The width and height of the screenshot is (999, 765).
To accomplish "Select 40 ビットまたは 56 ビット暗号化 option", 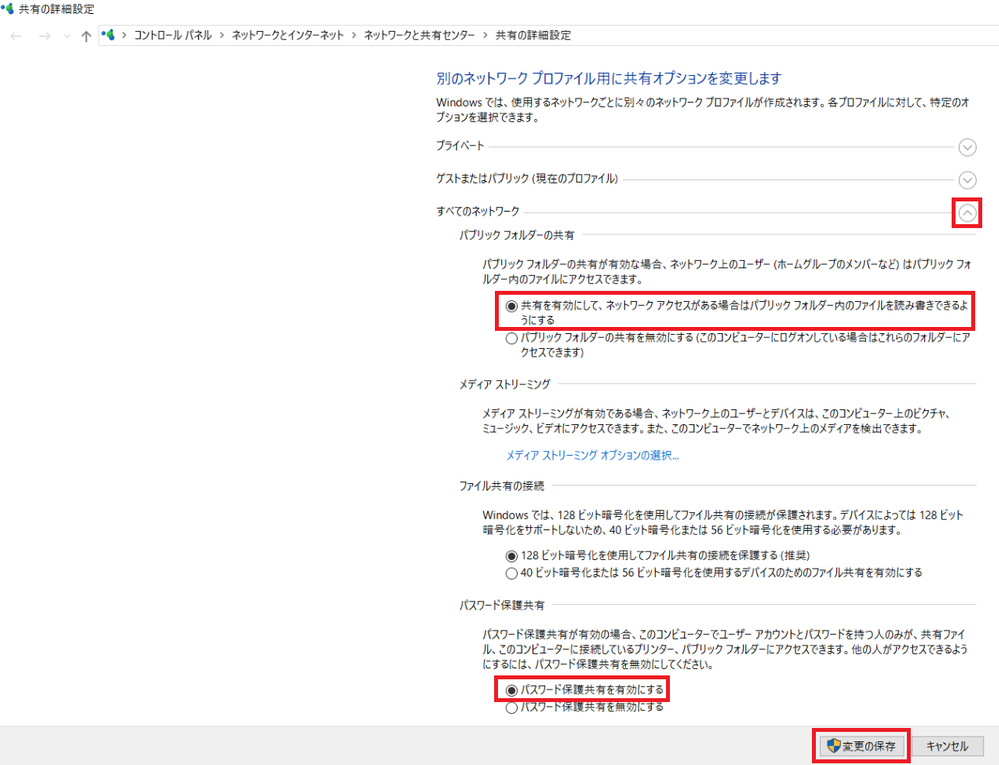I will click(x=511, y=573).
